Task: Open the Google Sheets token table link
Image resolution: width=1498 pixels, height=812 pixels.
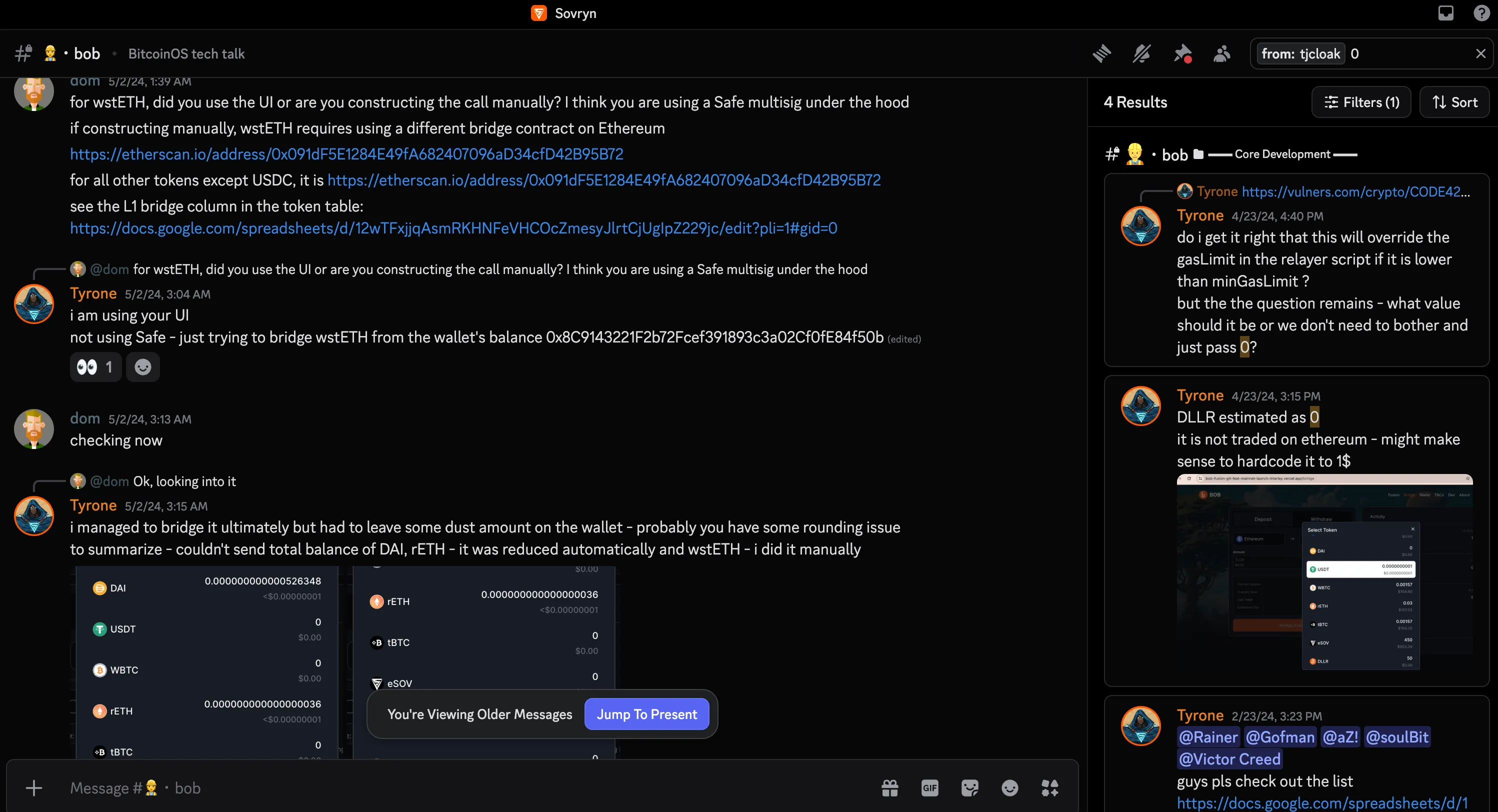Action: pyautogui.click(x=453, y=228)
